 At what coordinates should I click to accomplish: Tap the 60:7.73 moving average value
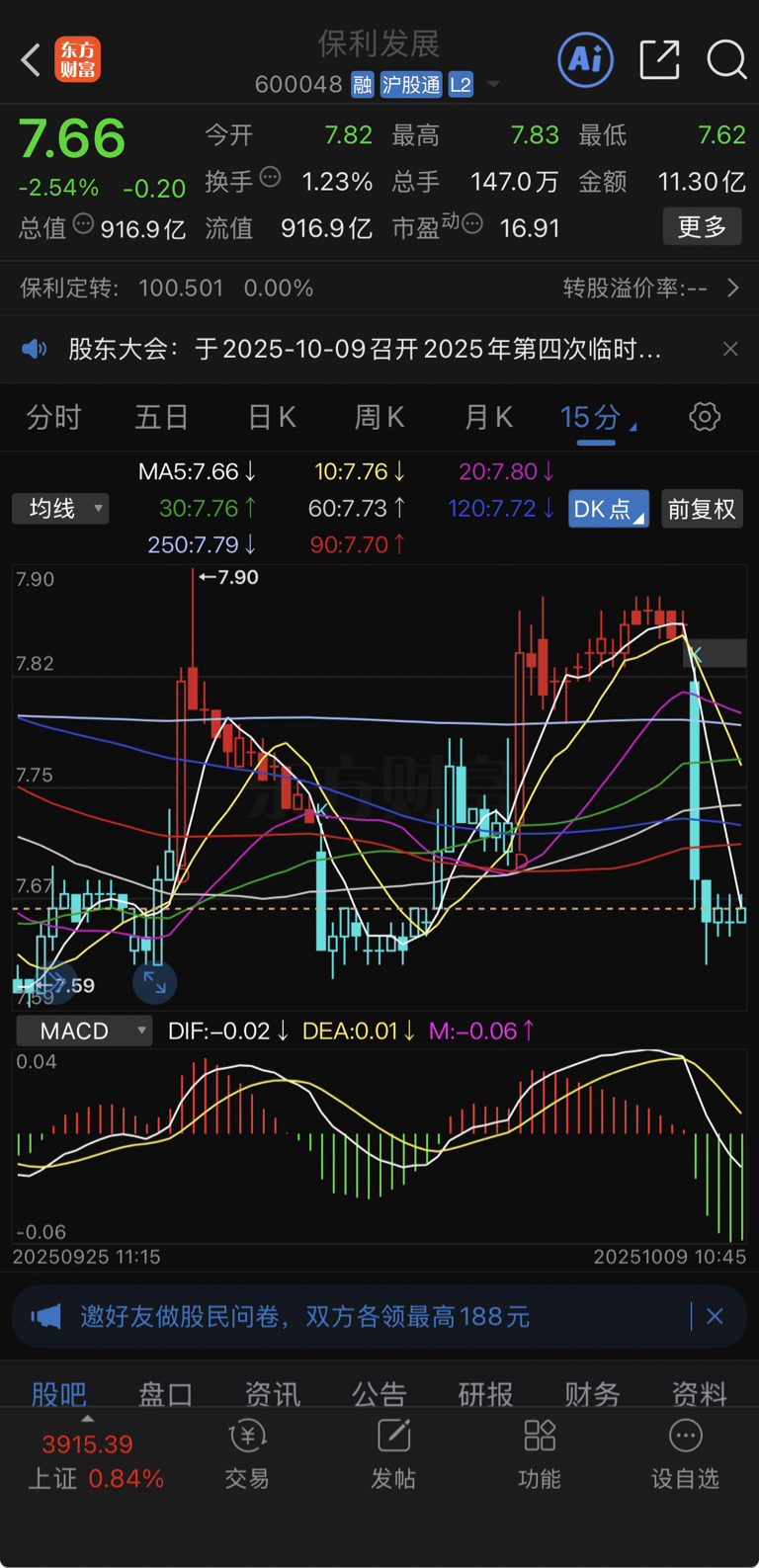tap(357, 508)
